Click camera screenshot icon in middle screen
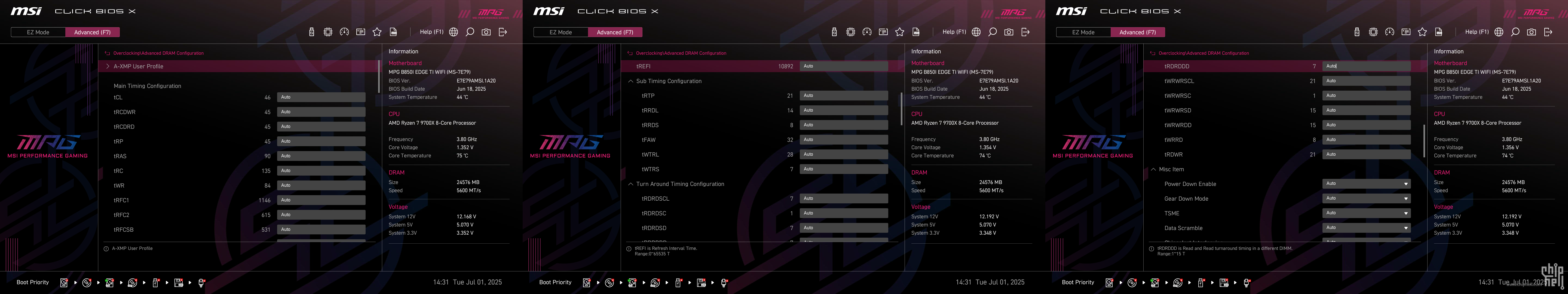Viewport: 1568px width, 294px height. (x=1009, y=32)
